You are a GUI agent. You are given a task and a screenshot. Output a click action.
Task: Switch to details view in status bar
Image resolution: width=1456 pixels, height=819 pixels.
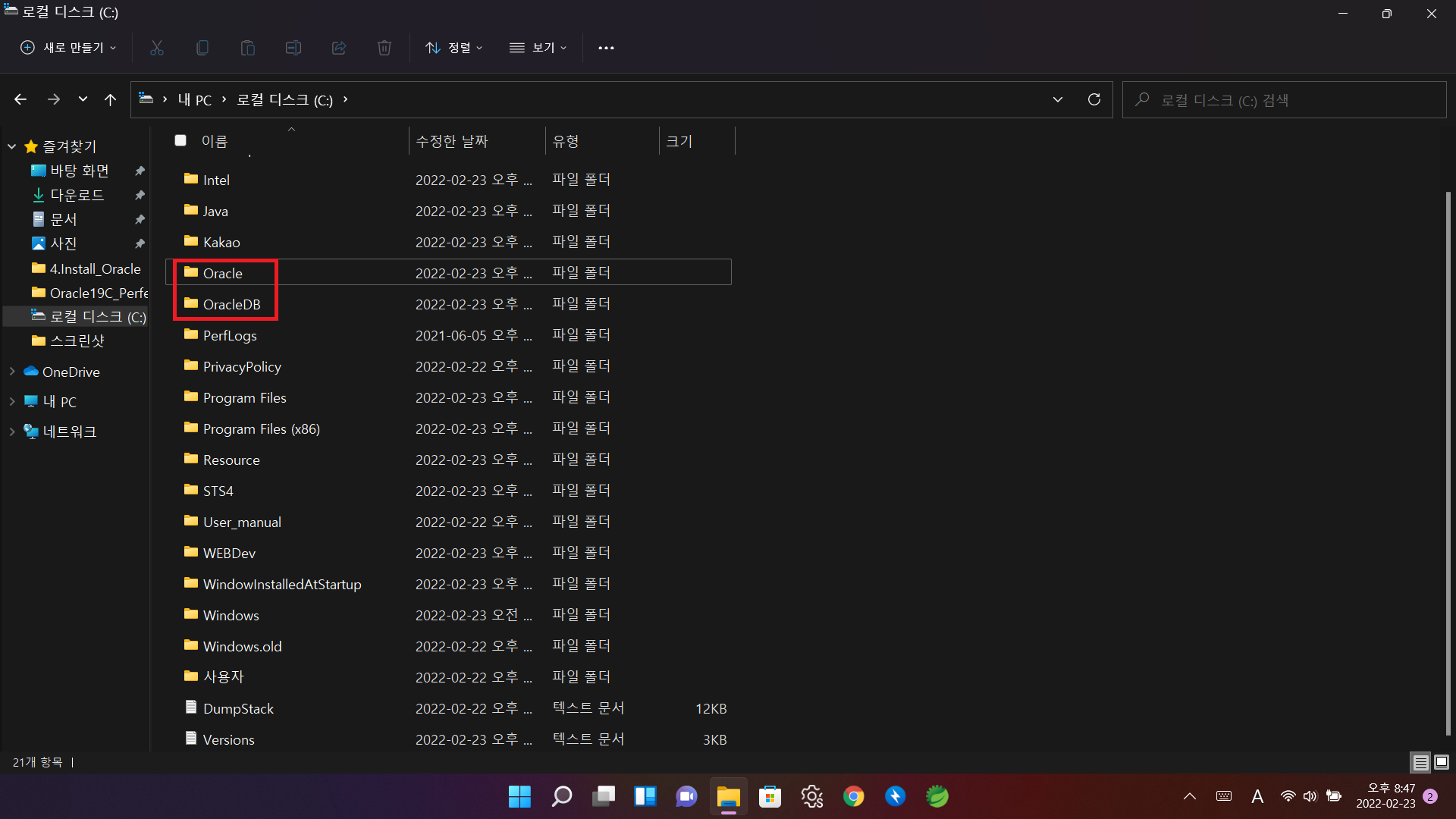tap(1420, 762)
